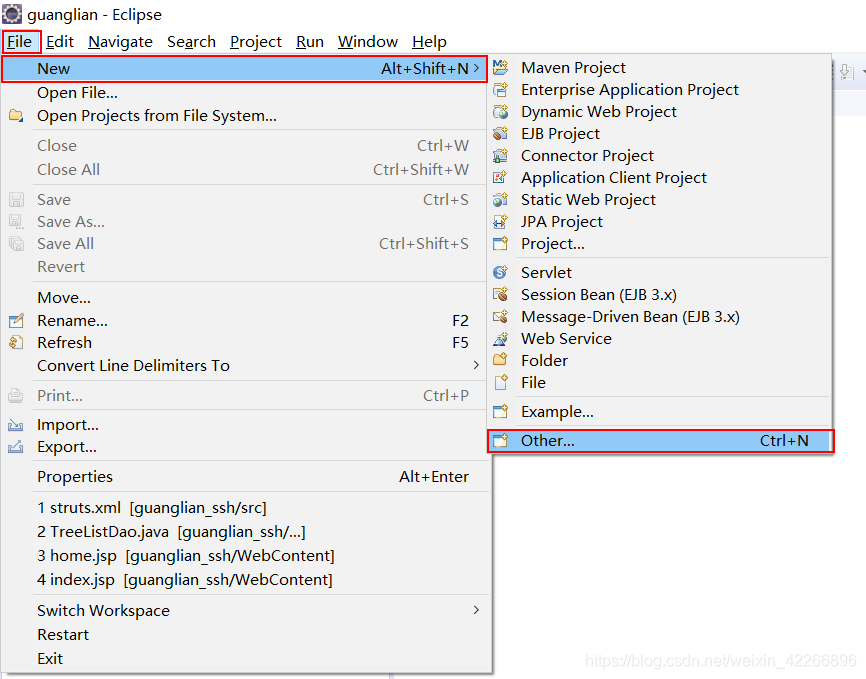Open the Help menu
The height and width of the screenshot is (679, 866).
click(429, 42)
